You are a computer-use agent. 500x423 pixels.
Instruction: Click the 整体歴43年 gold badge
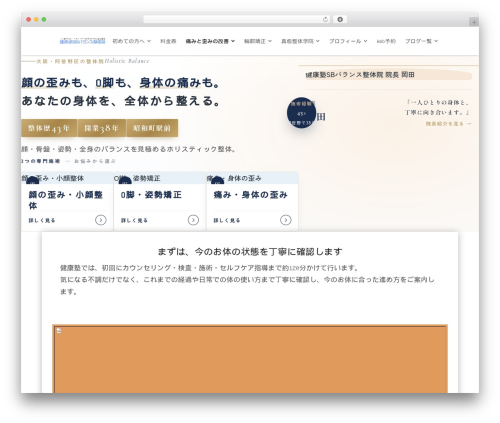coord(49,128)
